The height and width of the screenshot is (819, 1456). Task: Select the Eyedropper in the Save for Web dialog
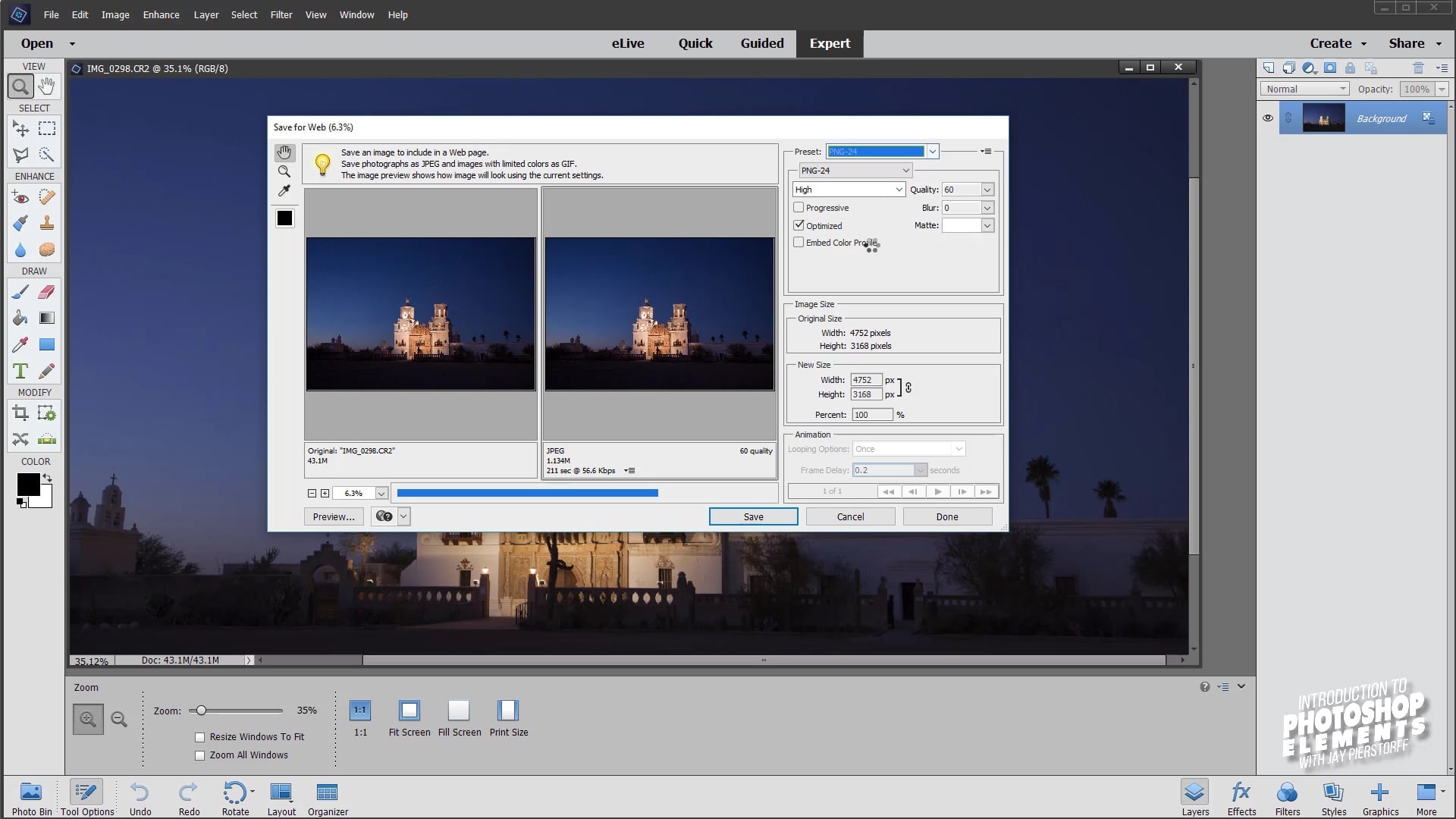(284, 191)
